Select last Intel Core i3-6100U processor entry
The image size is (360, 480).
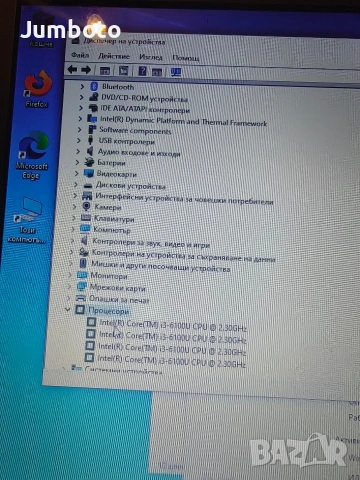[x=171, y=361]
